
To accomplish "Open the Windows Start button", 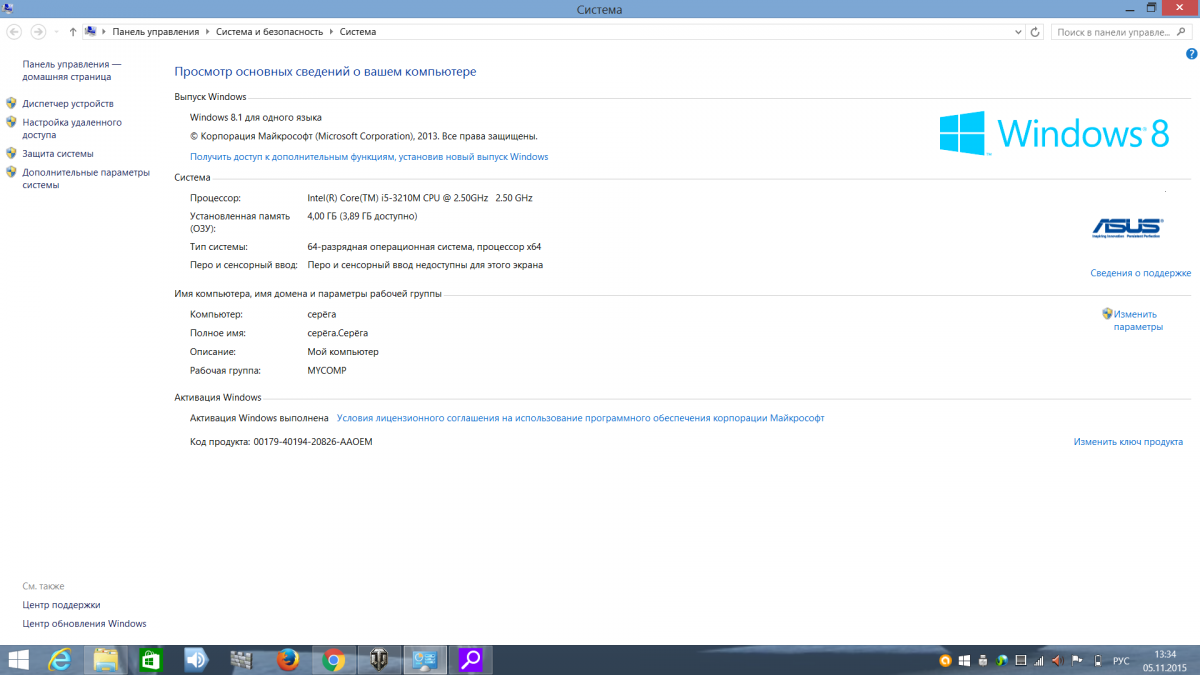I will (18, 660).
